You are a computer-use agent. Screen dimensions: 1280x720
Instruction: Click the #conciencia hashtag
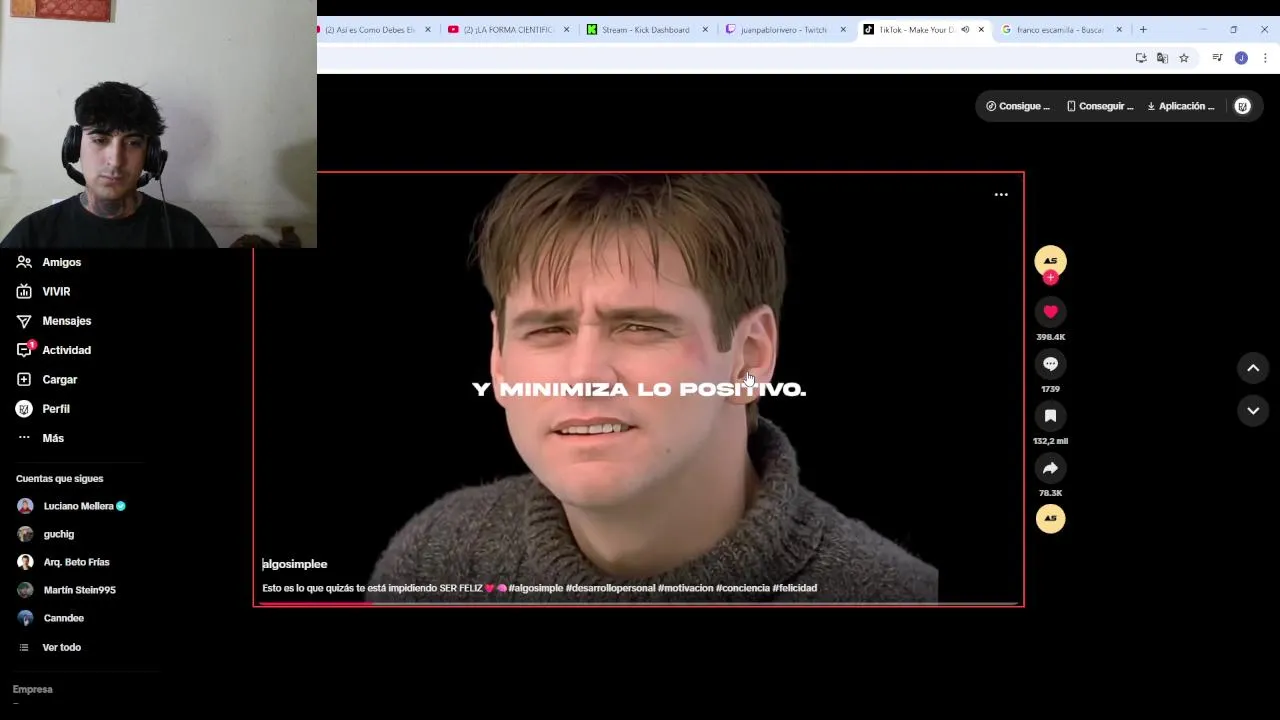(x=743, y=588)
